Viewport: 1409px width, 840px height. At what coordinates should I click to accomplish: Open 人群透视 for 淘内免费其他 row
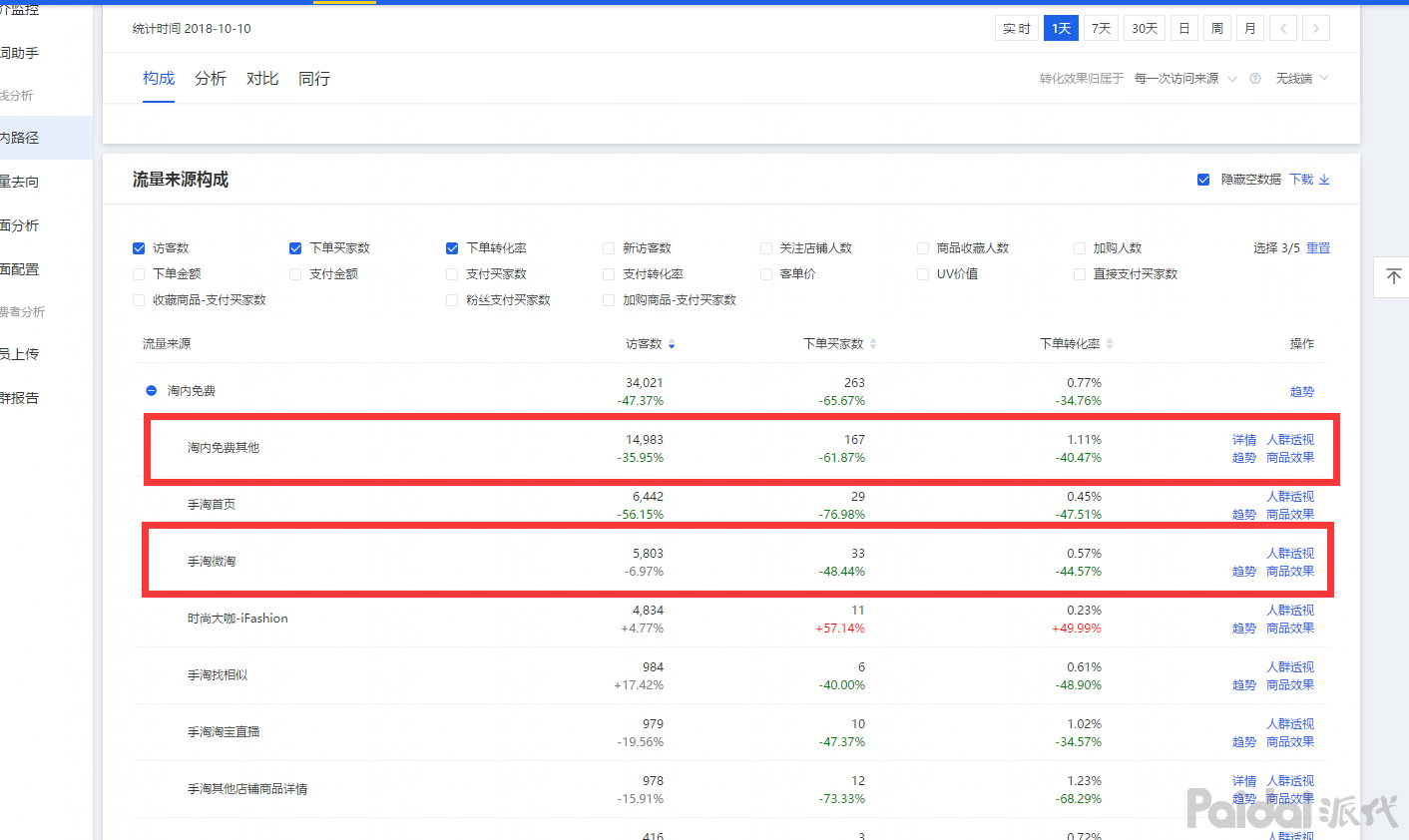click(x=1290, y=440)
